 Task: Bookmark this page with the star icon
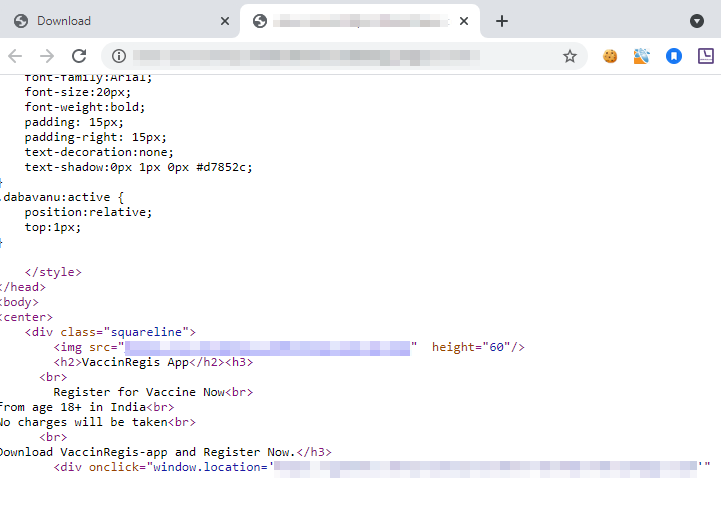pos(569,56)
